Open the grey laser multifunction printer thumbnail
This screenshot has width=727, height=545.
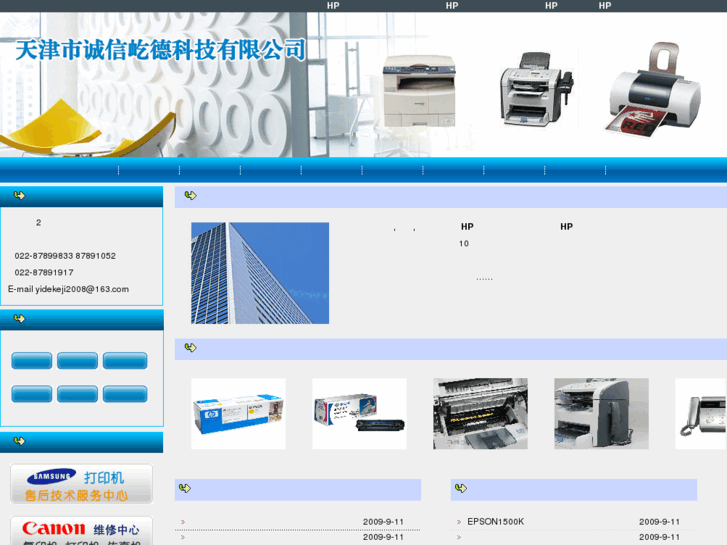(601, 414)
